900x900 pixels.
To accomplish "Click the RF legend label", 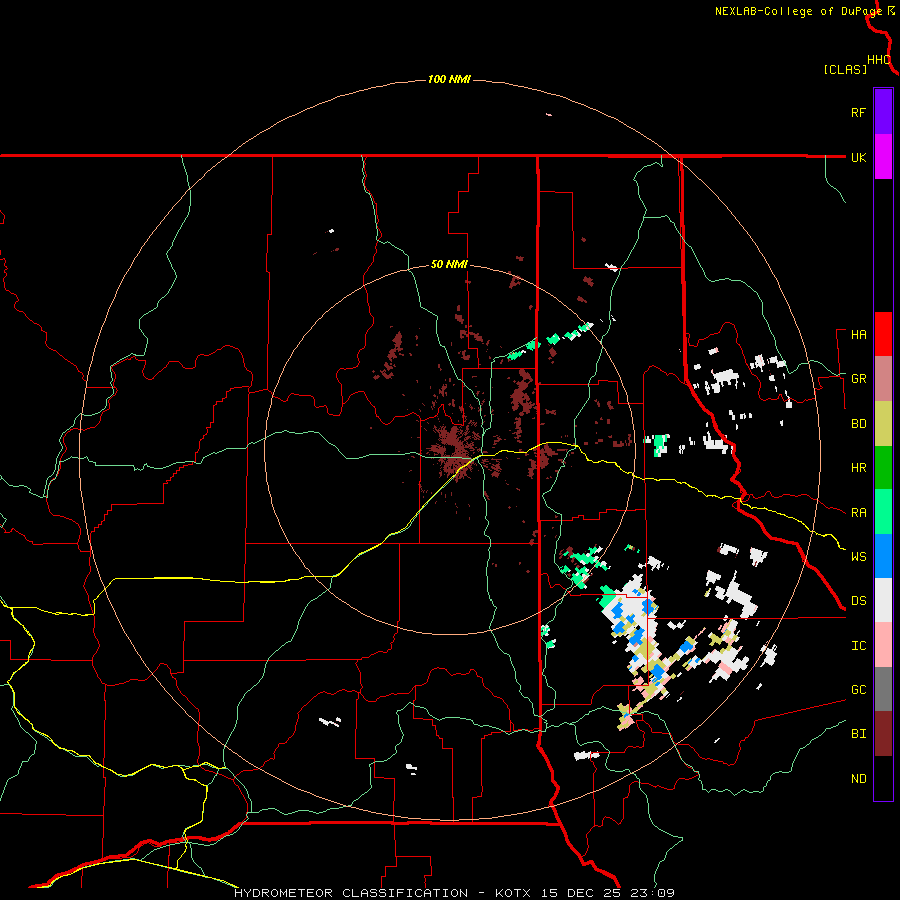I will coord(858,112).
